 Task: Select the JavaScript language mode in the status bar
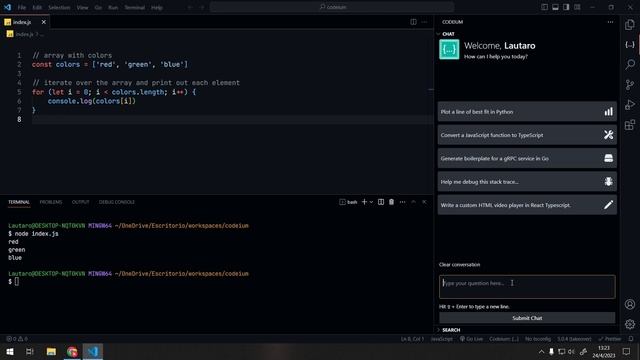tap(441, 339)
